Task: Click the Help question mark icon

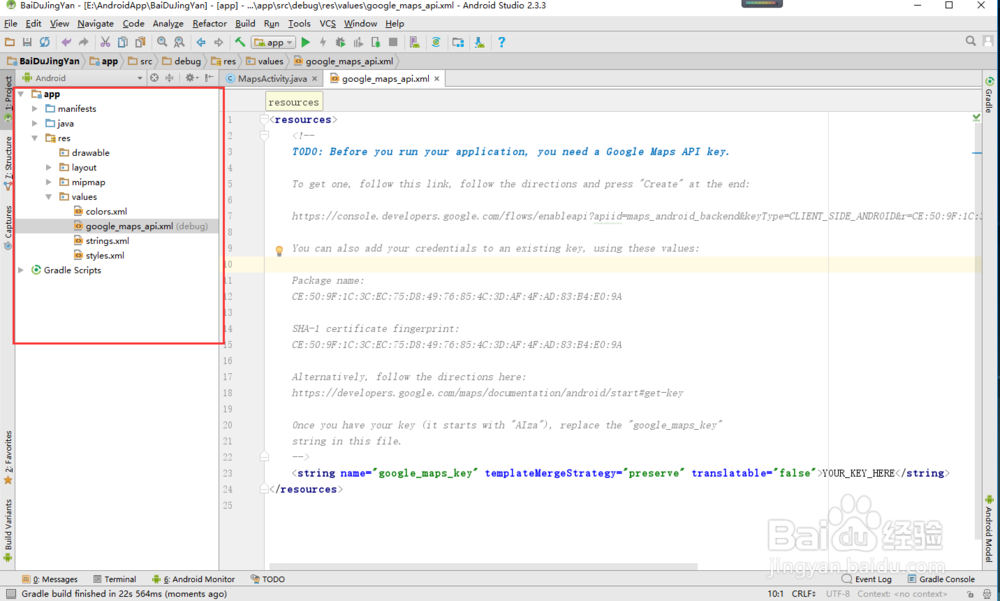Action: (x=501, y=42)
